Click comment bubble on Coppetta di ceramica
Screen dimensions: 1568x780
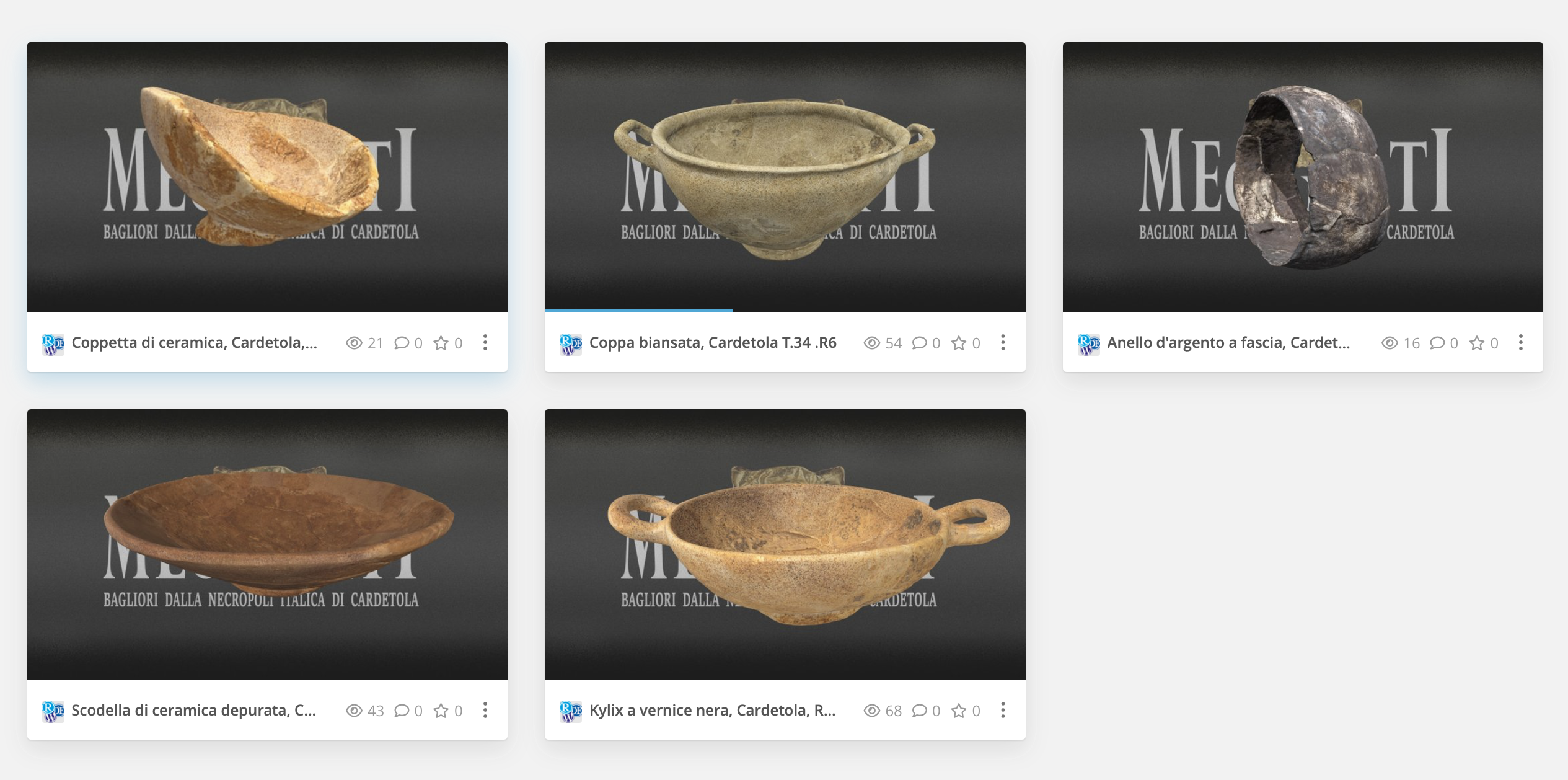402,343
